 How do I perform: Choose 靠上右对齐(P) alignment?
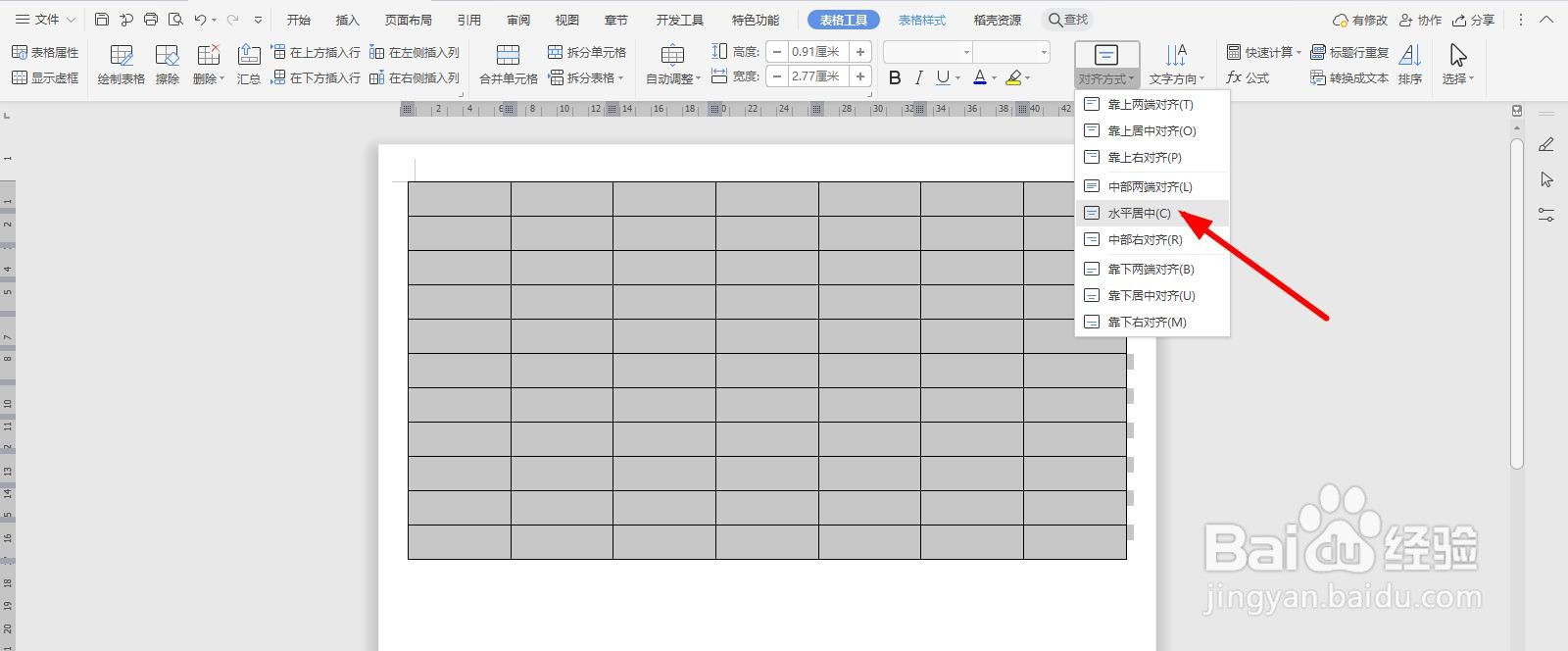click(1151, 157)
